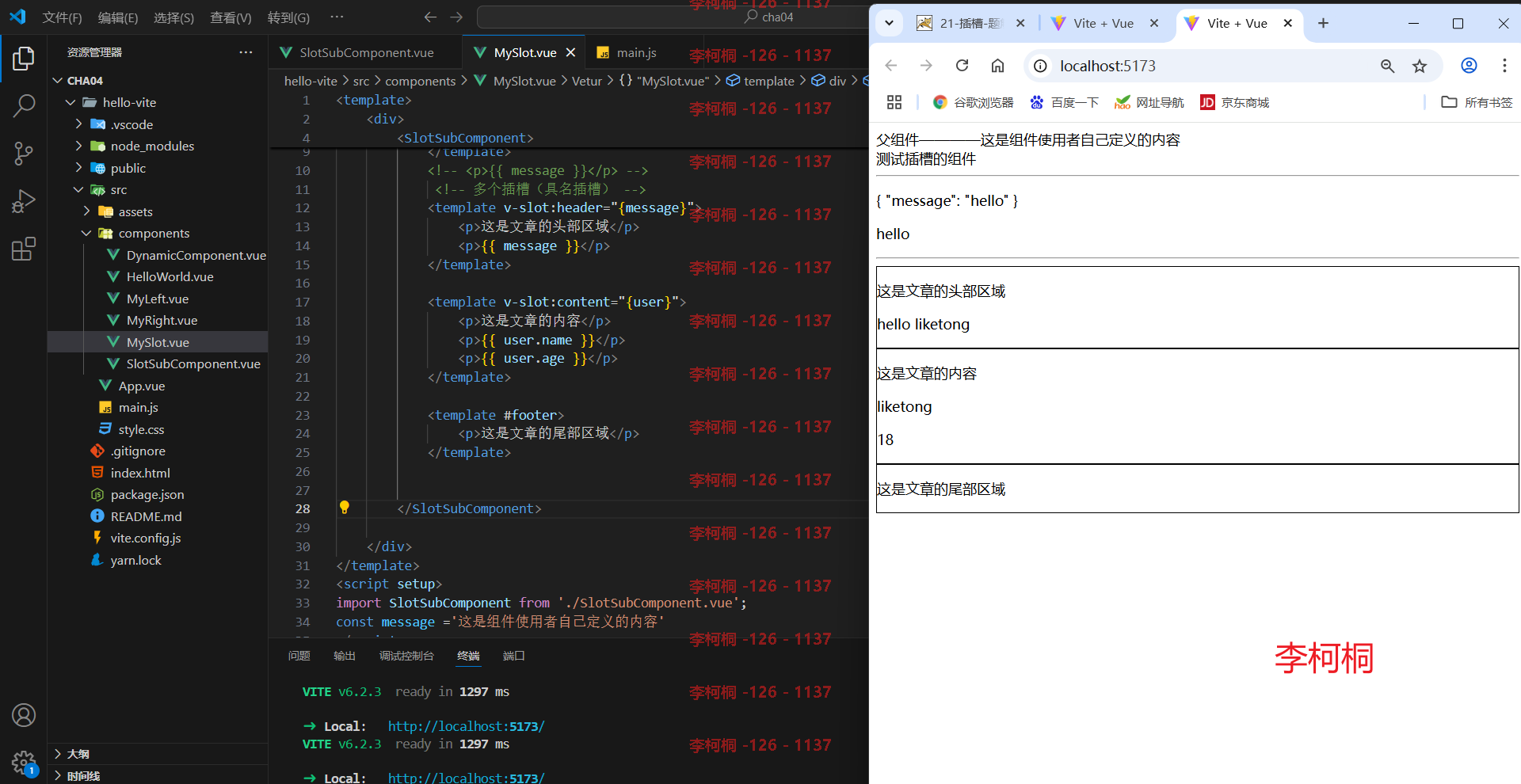Open the Search view in activity bar
This screenshot has width=1521, height=784.
[24, 106]
